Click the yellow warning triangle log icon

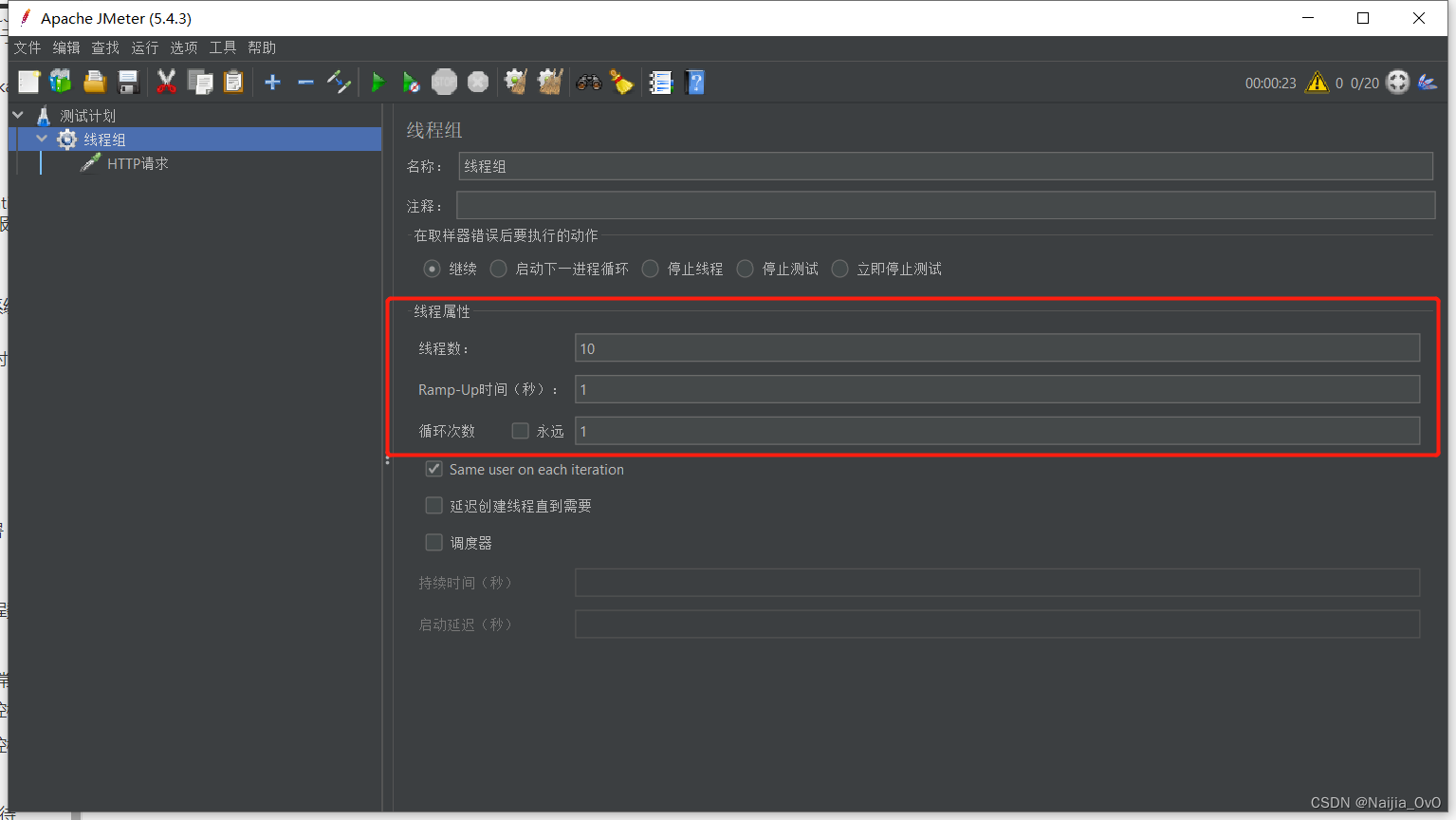1317,83
